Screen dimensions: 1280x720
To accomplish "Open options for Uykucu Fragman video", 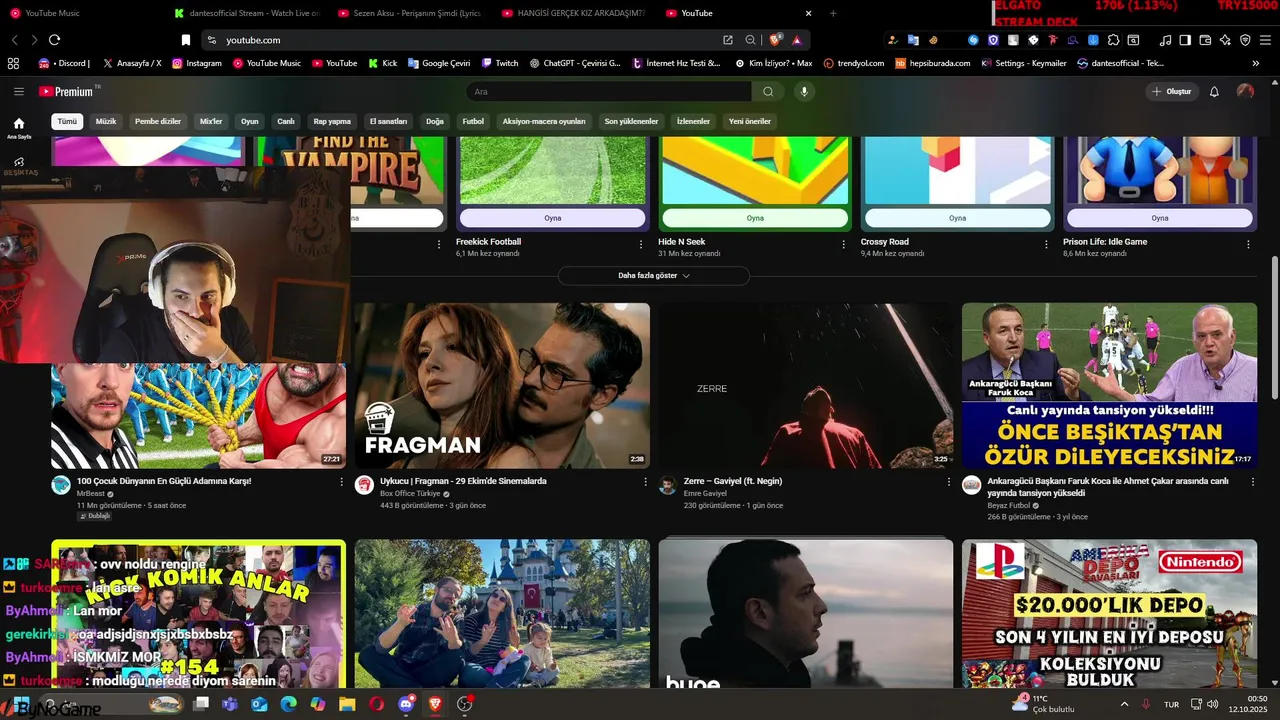I will 645,482.
